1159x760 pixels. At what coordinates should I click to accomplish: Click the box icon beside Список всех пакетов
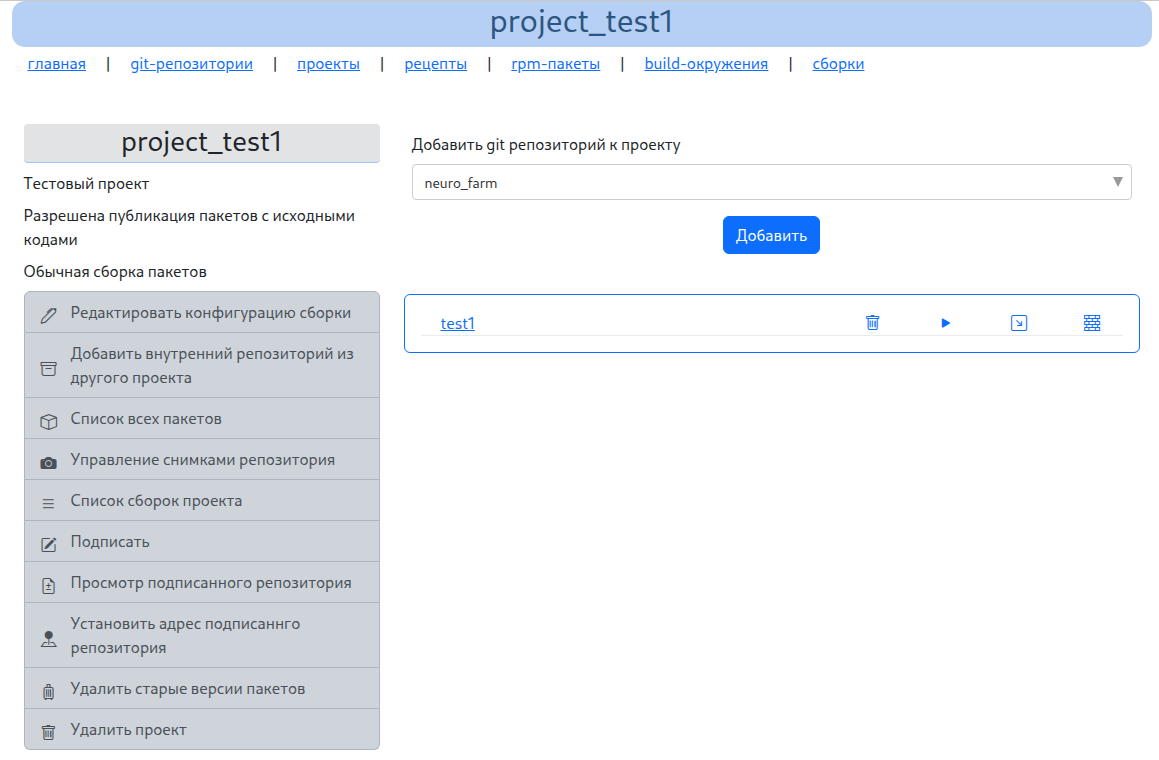click(x=48, y=421)
